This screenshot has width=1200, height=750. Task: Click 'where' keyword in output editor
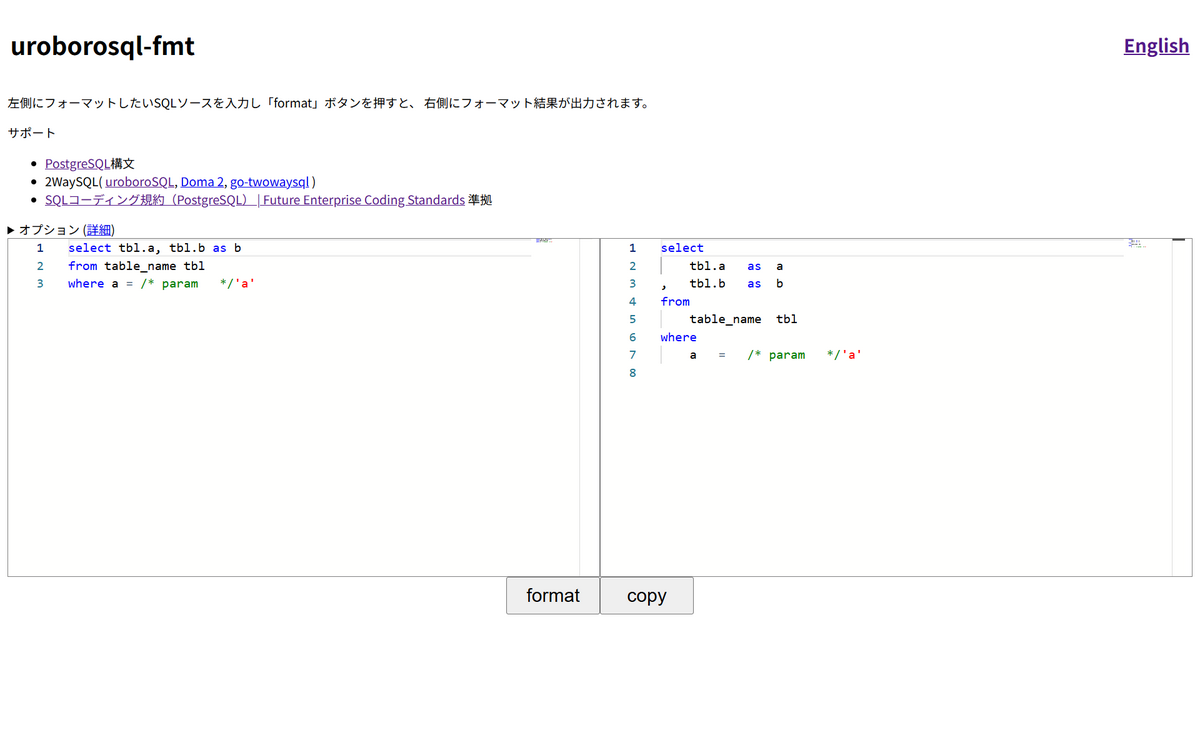click(x=678, y=338)
